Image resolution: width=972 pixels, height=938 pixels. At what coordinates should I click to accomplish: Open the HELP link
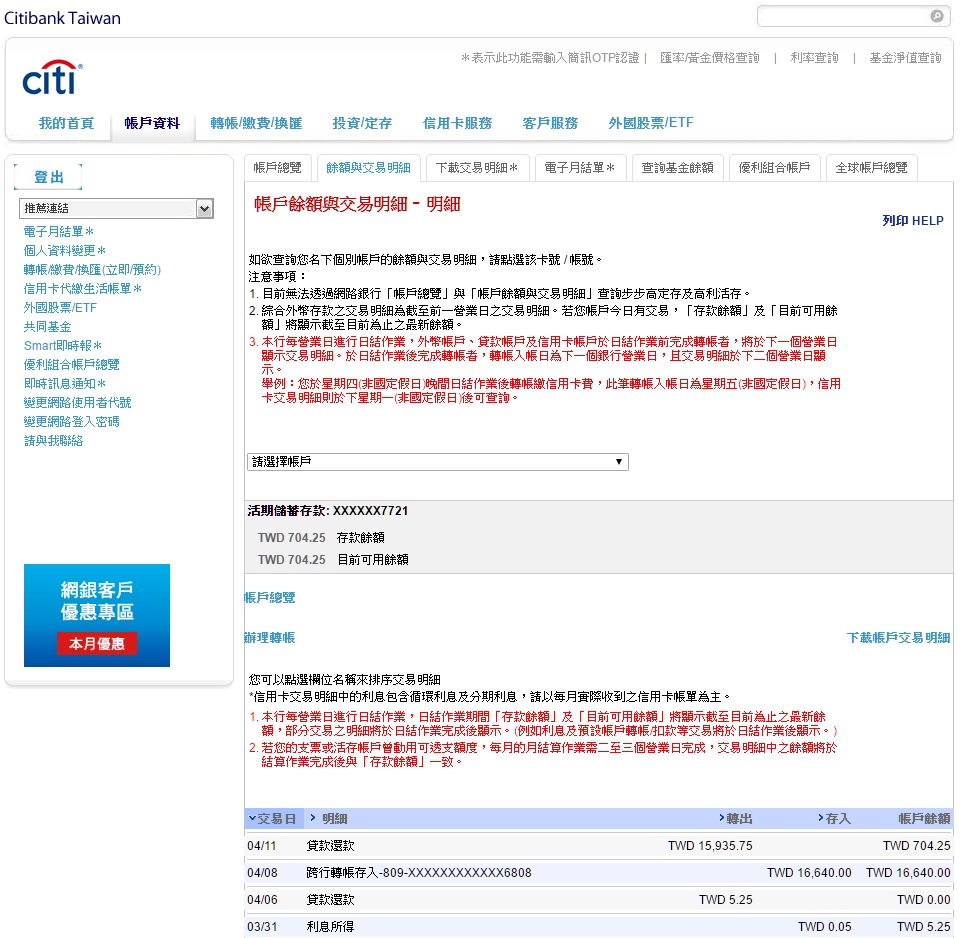pos(928,220)
